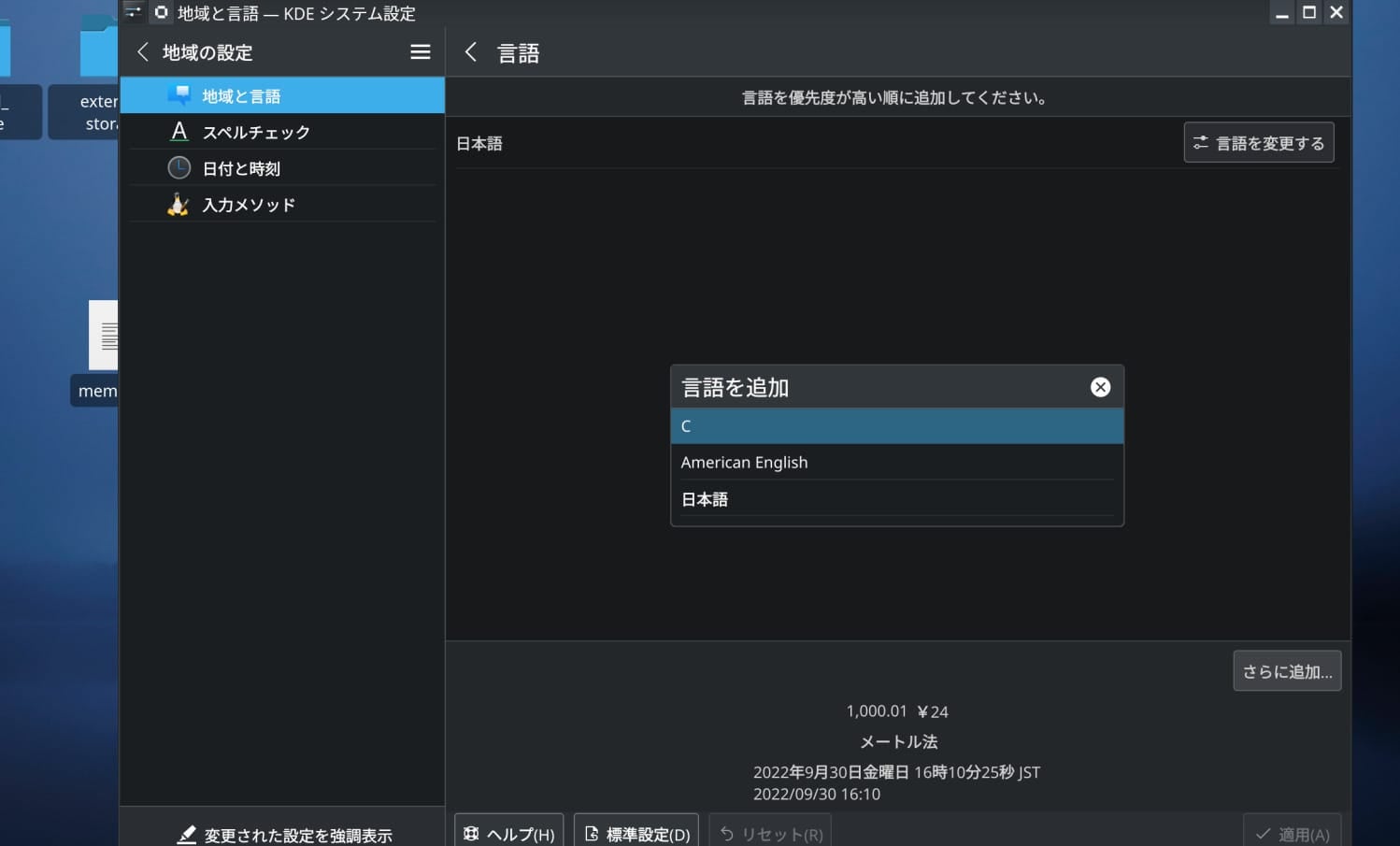Viewport: 1400px width, 846px height.
Task: Choose C language from the list
Action: [x=896, y=426]
